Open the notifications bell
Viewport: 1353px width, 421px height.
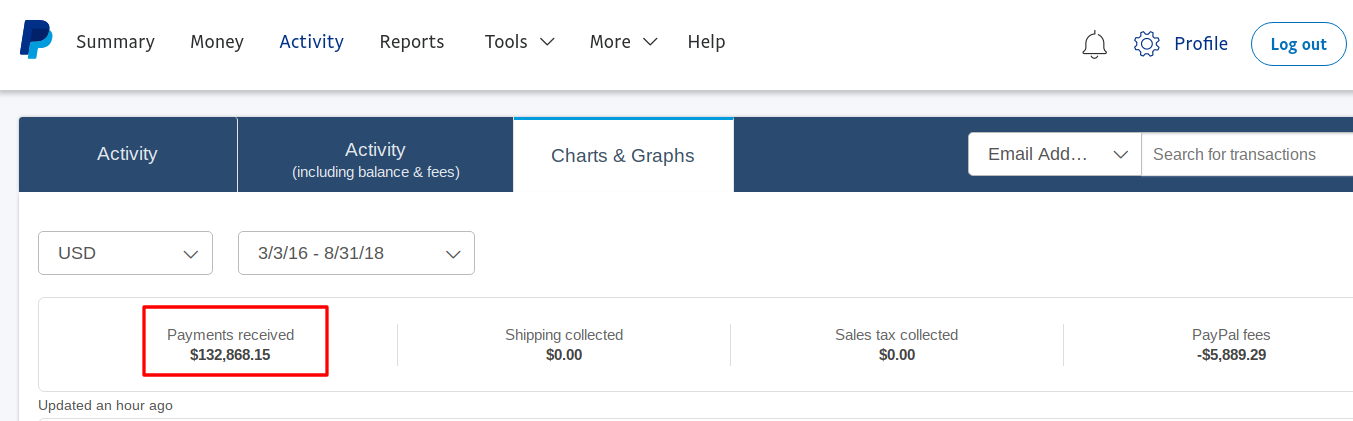(x=1095, y=44)
